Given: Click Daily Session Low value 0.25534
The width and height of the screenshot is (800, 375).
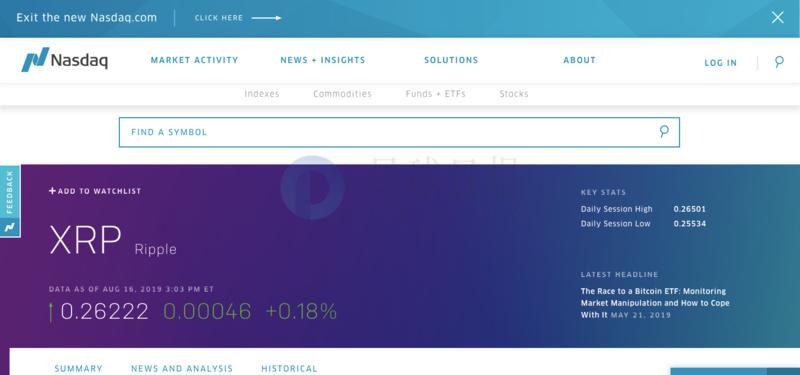Looking at the screenshot, I should click(x=690, y=224).
